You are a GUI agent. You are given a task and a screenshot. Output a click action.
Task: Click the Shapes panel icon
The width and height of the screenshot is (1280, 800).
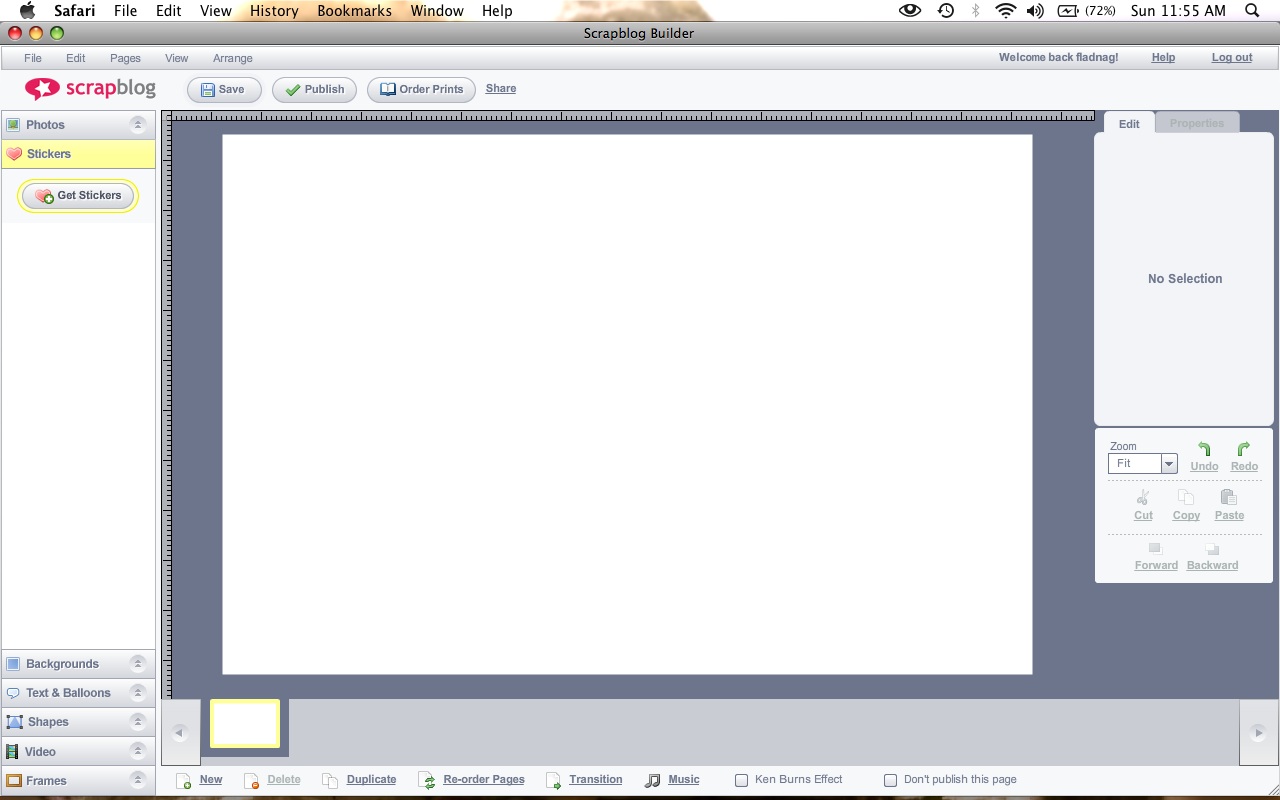[x=13, y=722]
